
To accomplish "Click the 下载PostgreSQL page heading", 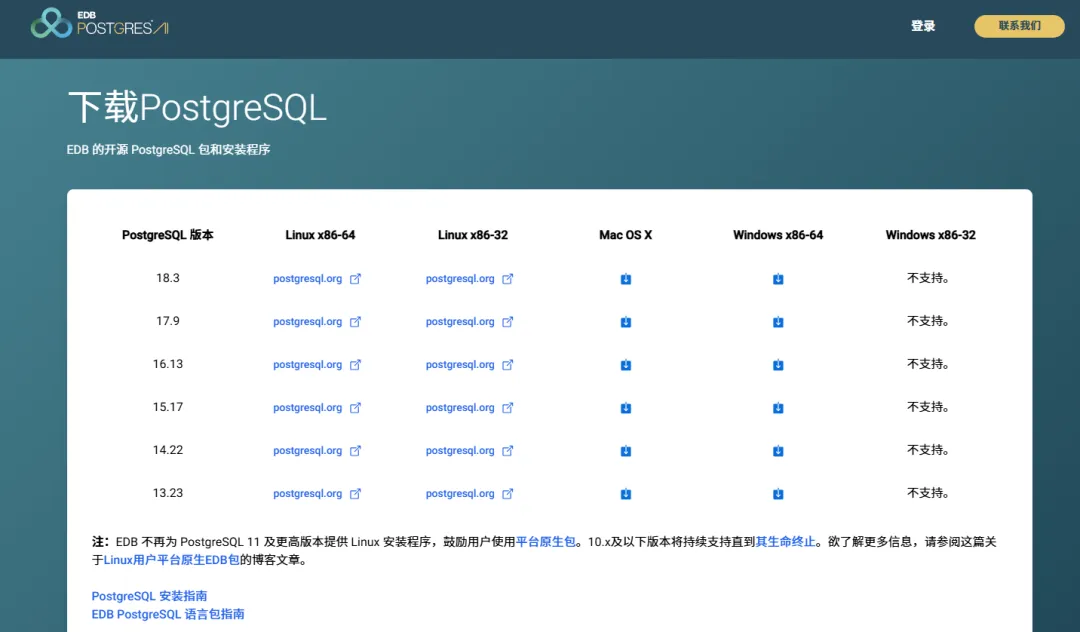I will point(197,108).
